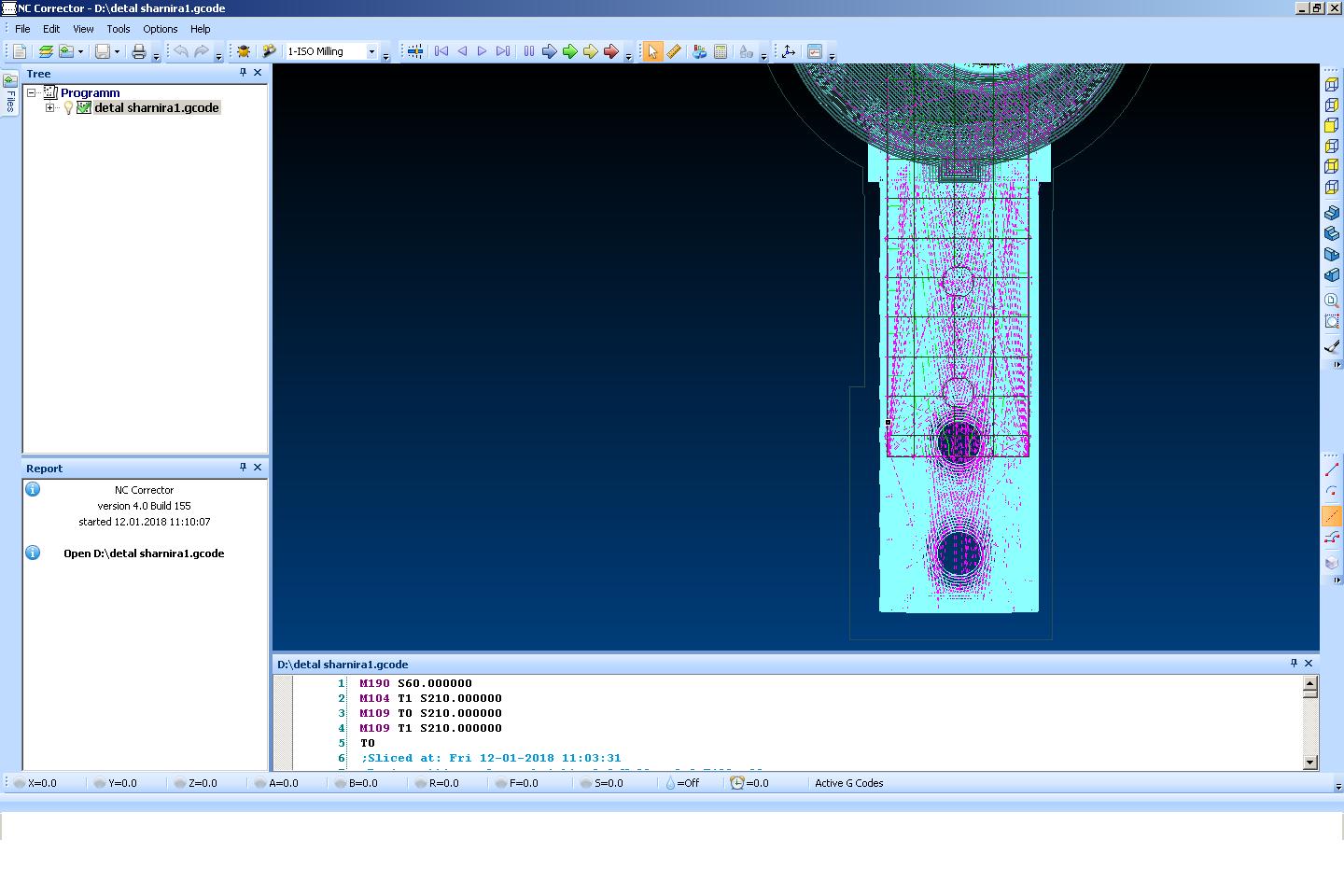This screenshot has height=896, width=1344.
Task: Expand the detal sharnira1.gcode tree node
Action: (50, 108)
